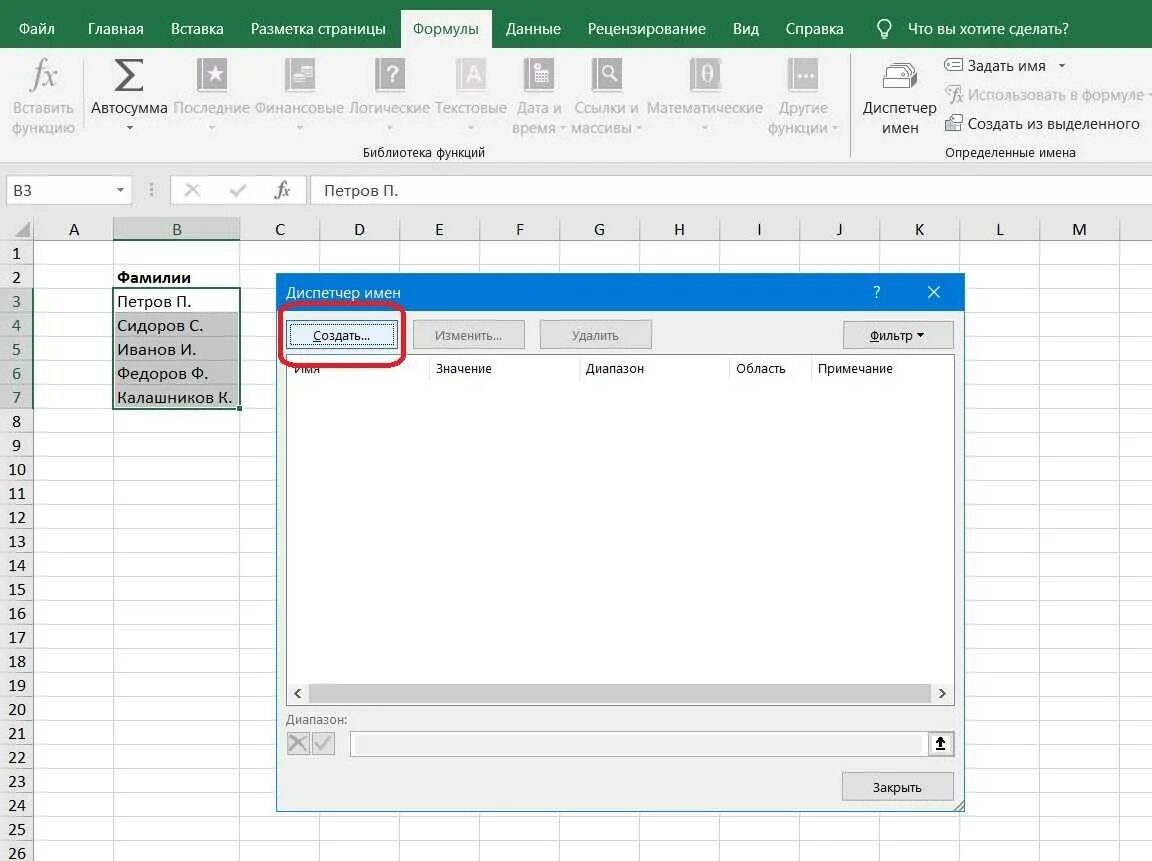This screenshot has width=1152, height=861.
Task: Select cell containing Калашников К.
Action: (176, 397)
